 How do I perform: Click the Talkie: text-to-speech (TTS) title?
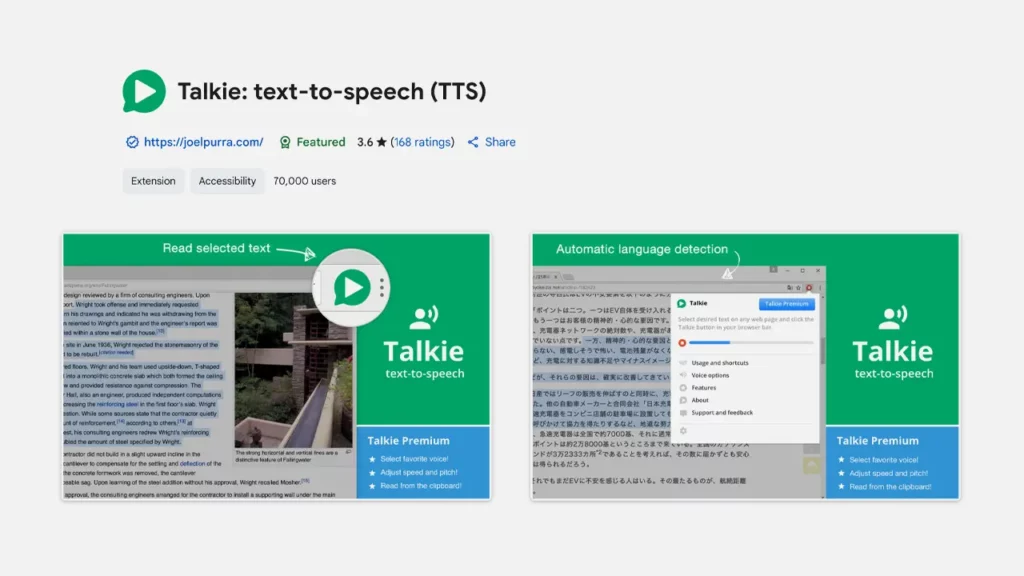[x=332, y=91]
